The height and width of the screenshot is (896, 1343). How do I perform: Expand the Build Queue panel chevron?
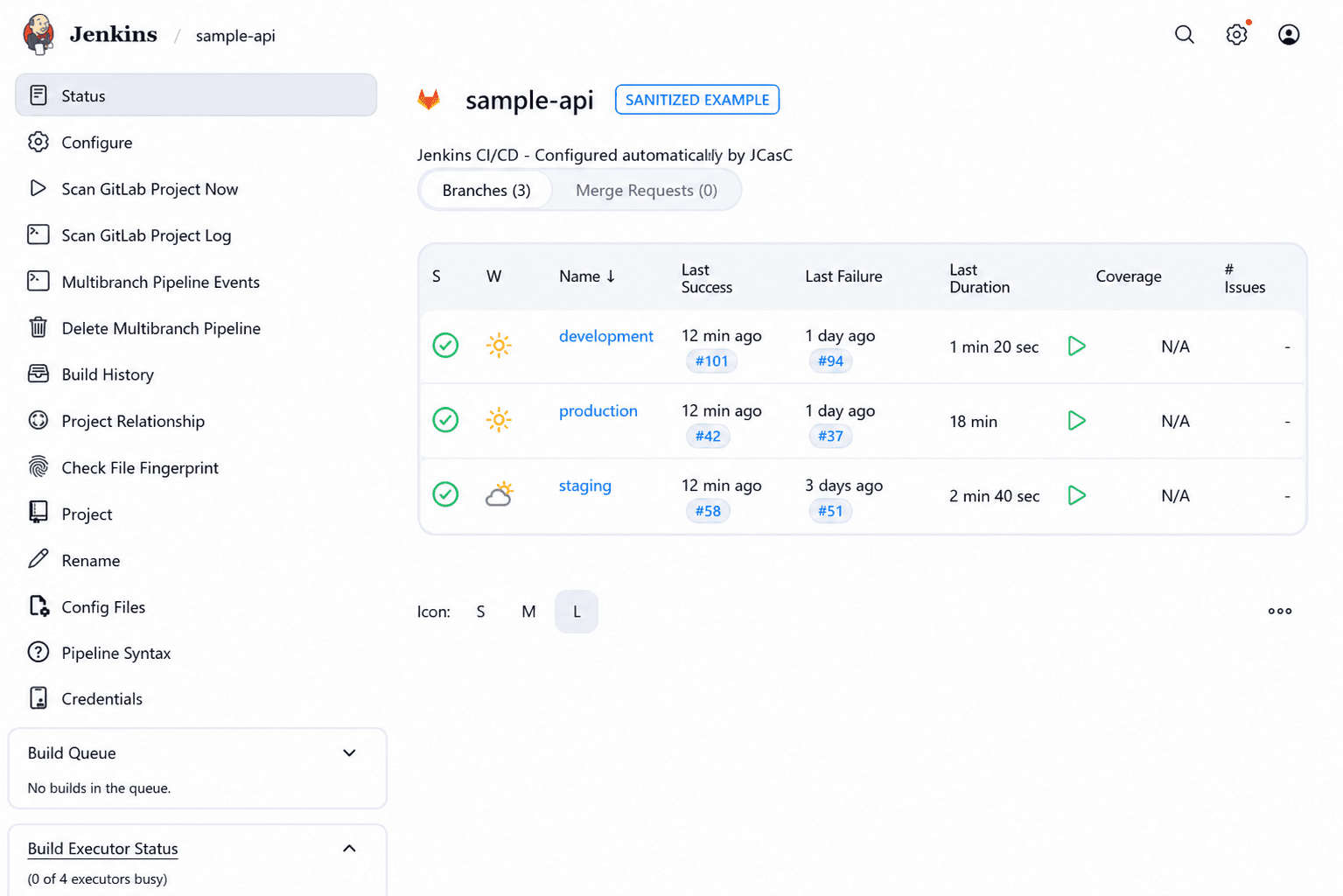coord(349,752)
